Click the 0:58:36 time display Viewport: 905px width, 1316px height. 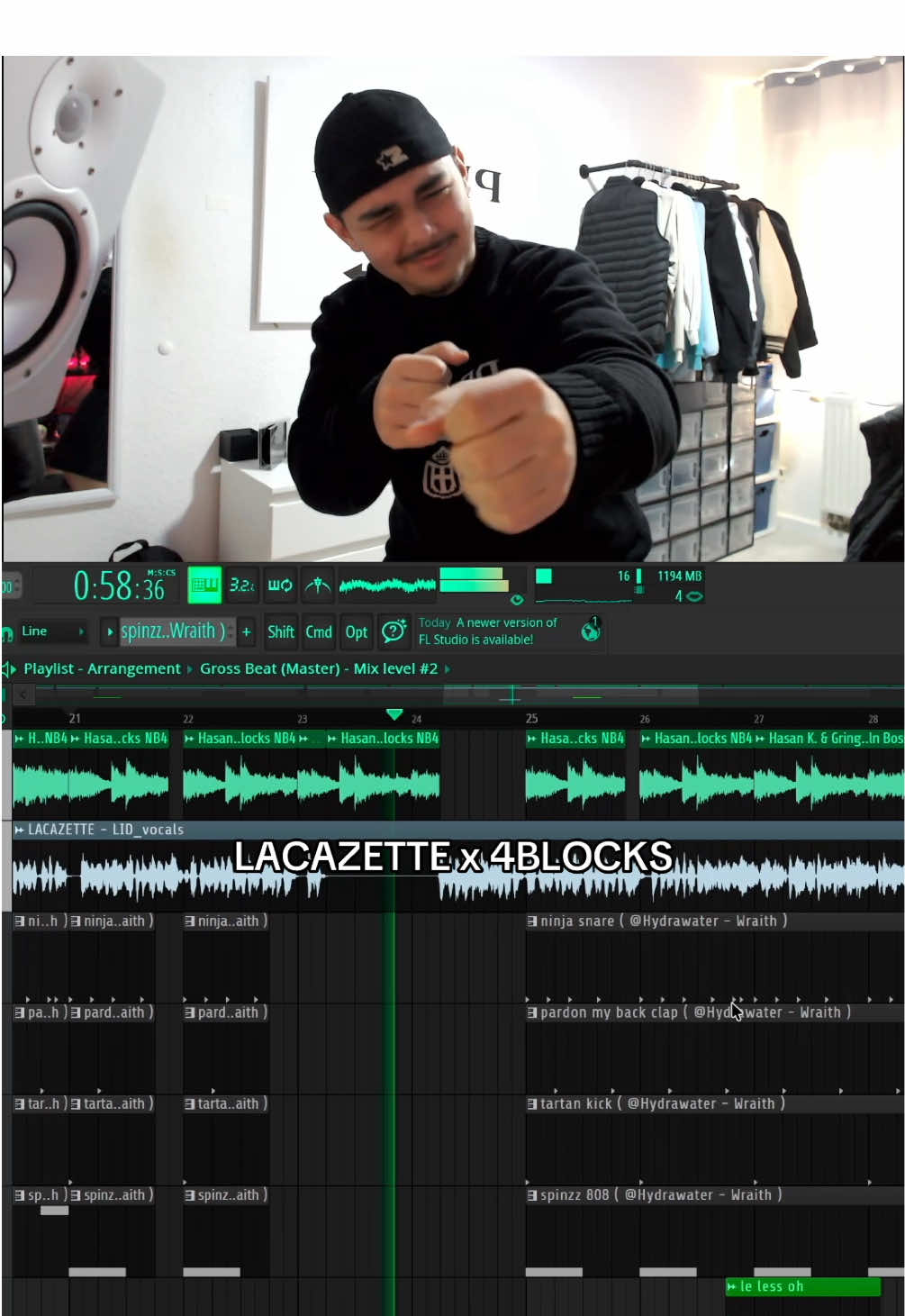[x=120, y=586]
